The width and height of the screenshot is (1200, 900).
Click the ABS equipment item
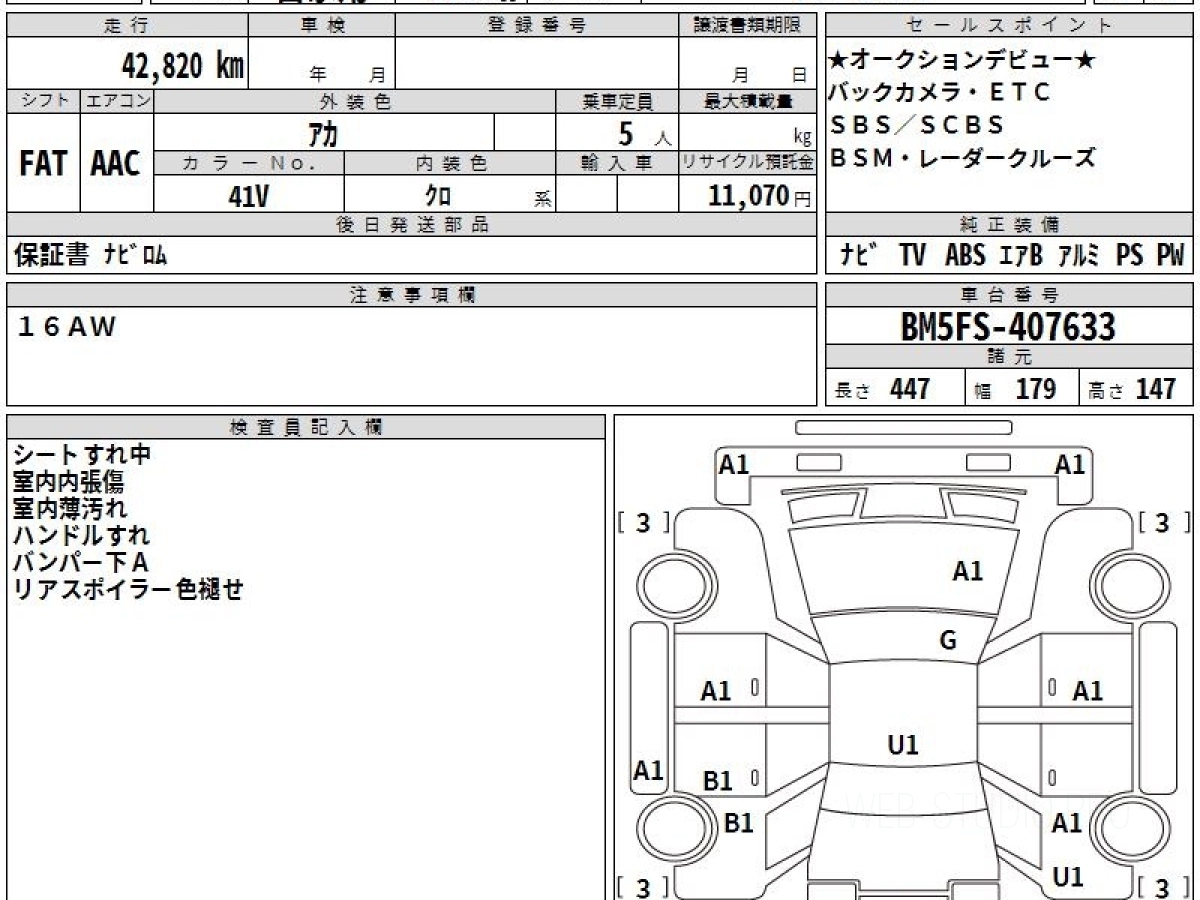965,255
